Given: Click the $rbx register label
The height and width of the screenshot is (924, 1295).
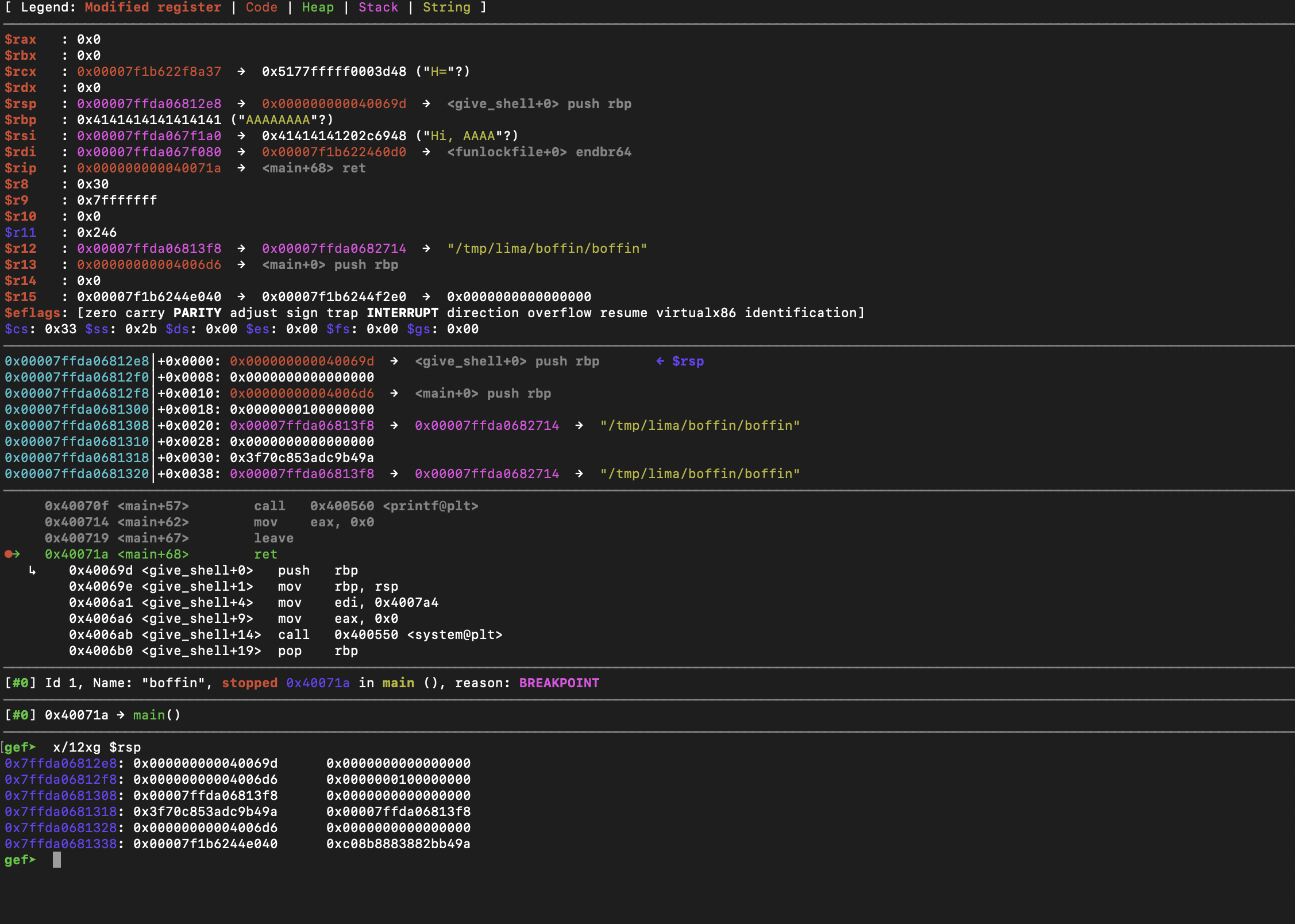Looking at the screenshot, I should coord(21,56).
